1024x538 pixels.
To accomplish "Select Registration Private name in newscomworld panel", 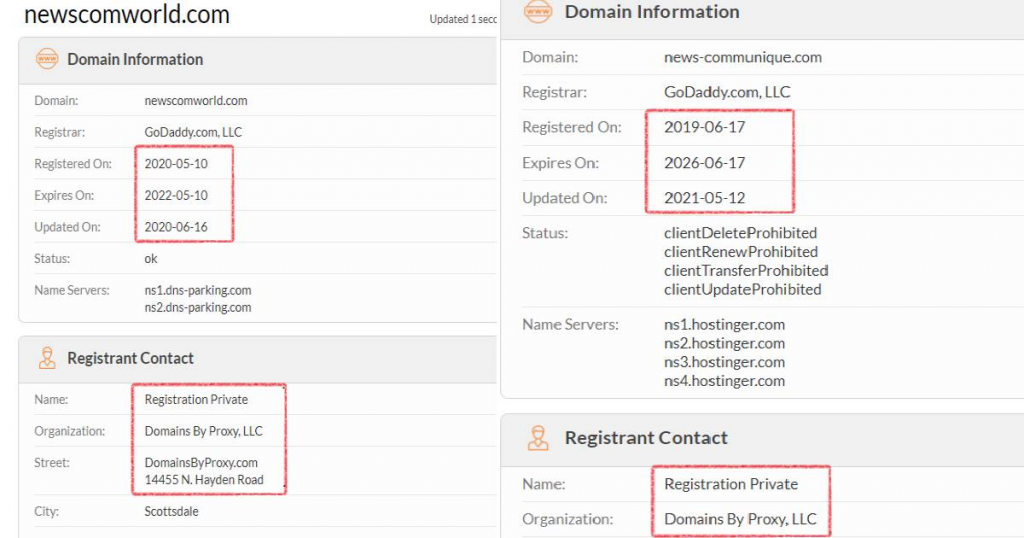I will click(197, 400).
